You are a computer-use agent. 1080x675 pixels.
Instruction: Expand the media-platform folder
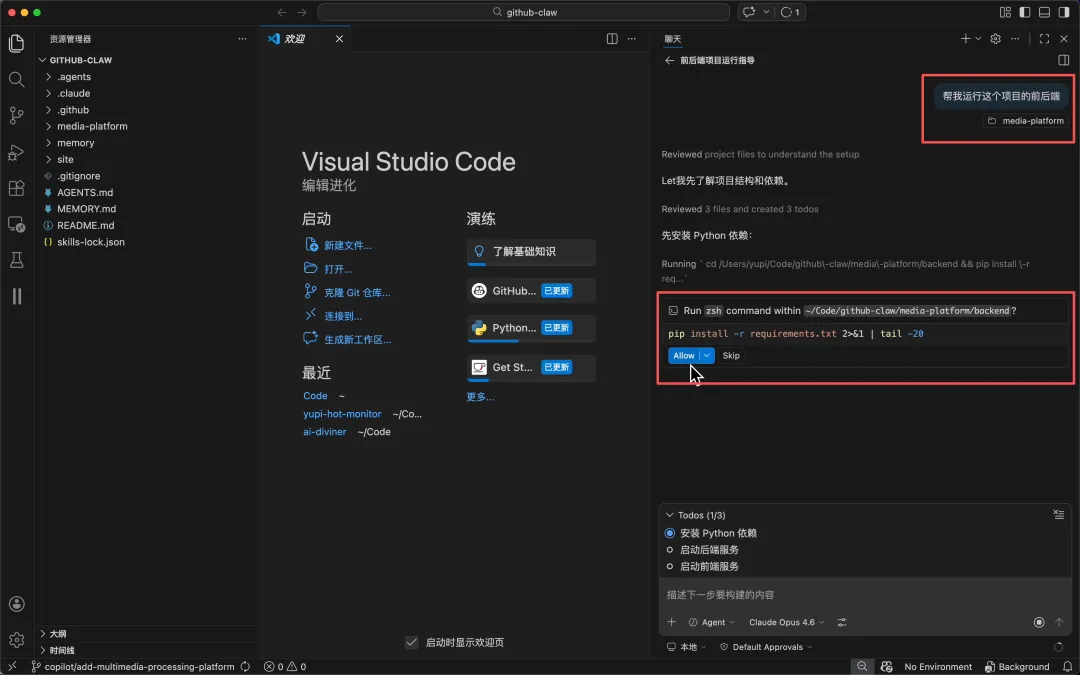pos(92,127)
